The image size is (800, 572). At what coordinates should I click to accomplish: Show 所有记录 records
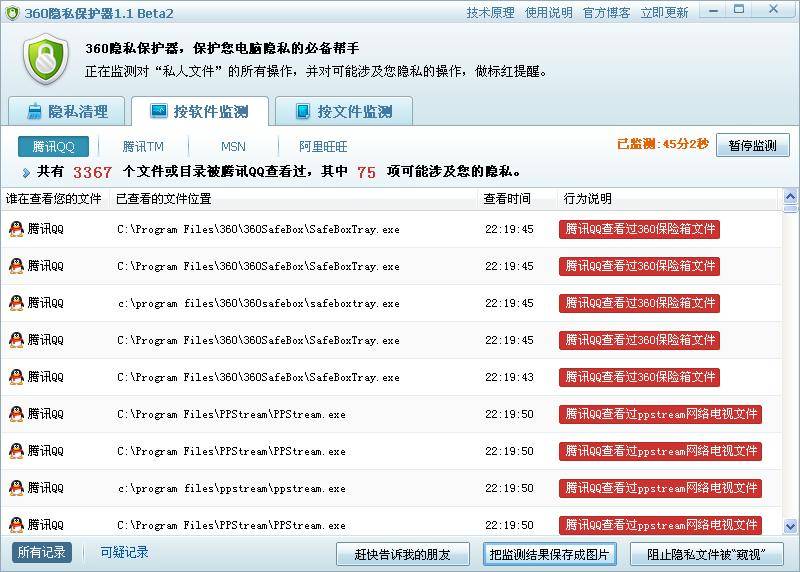(42, 552)
